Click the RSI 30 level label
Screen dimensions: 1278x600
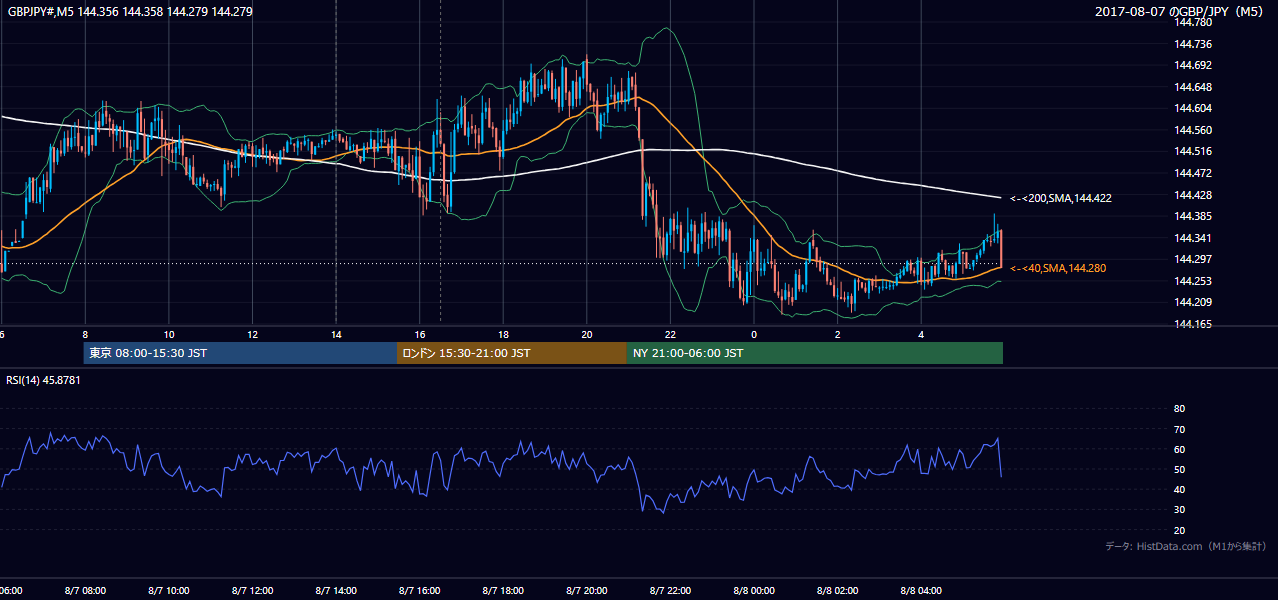[1179, 510]
